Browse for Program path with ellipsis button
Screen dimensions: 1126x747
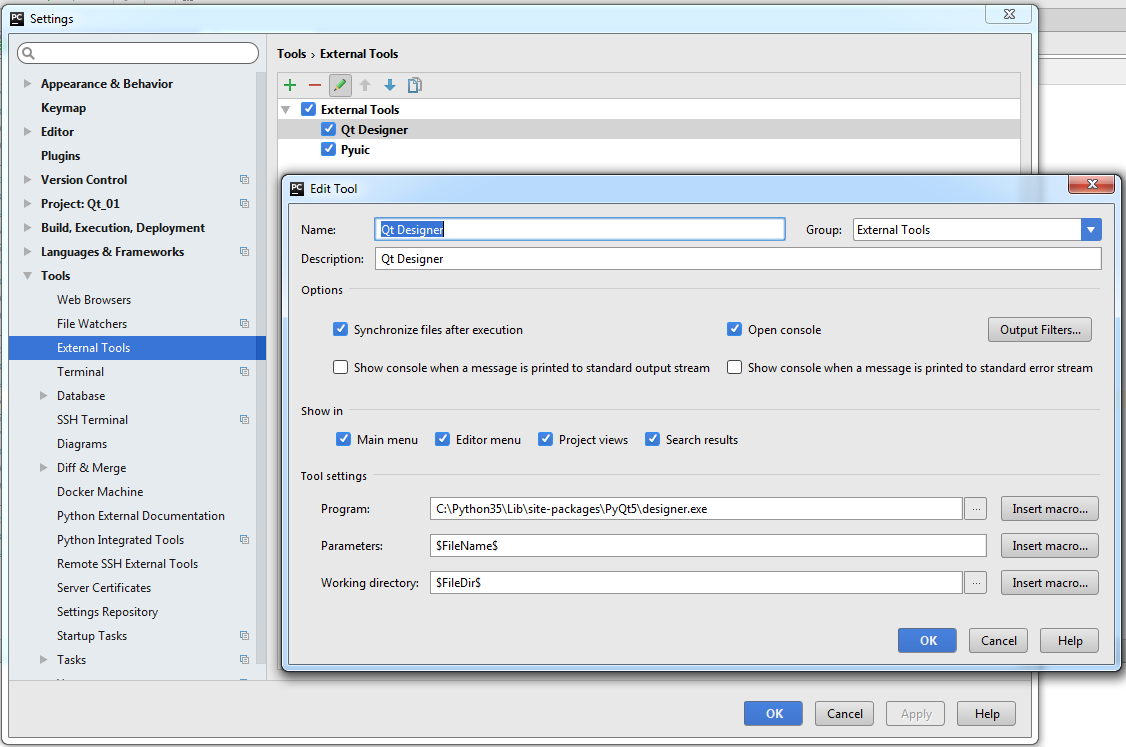click(x=975, y=509)
